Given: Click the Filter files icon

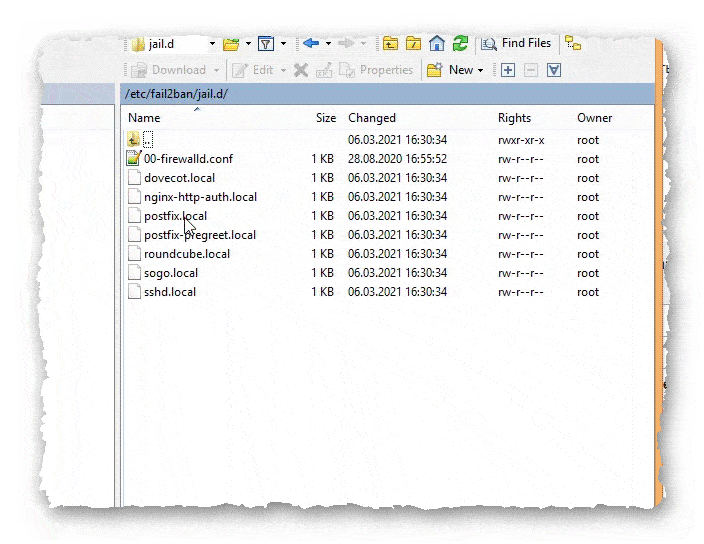Looking at the screenshot, I should (x=266, y=44).
